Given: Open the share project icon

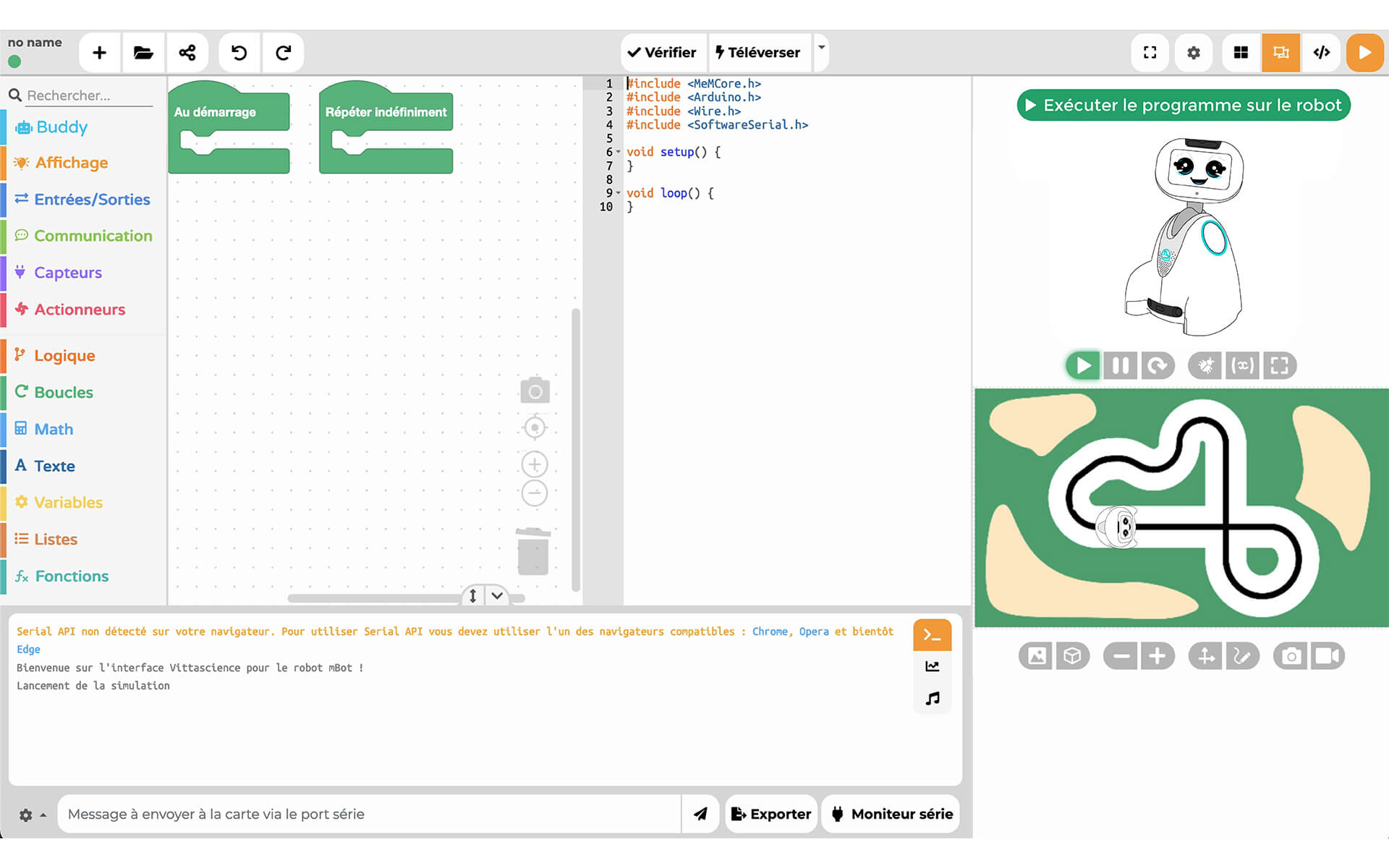Looking at the screenshot, I should click(x=187, y=52).
